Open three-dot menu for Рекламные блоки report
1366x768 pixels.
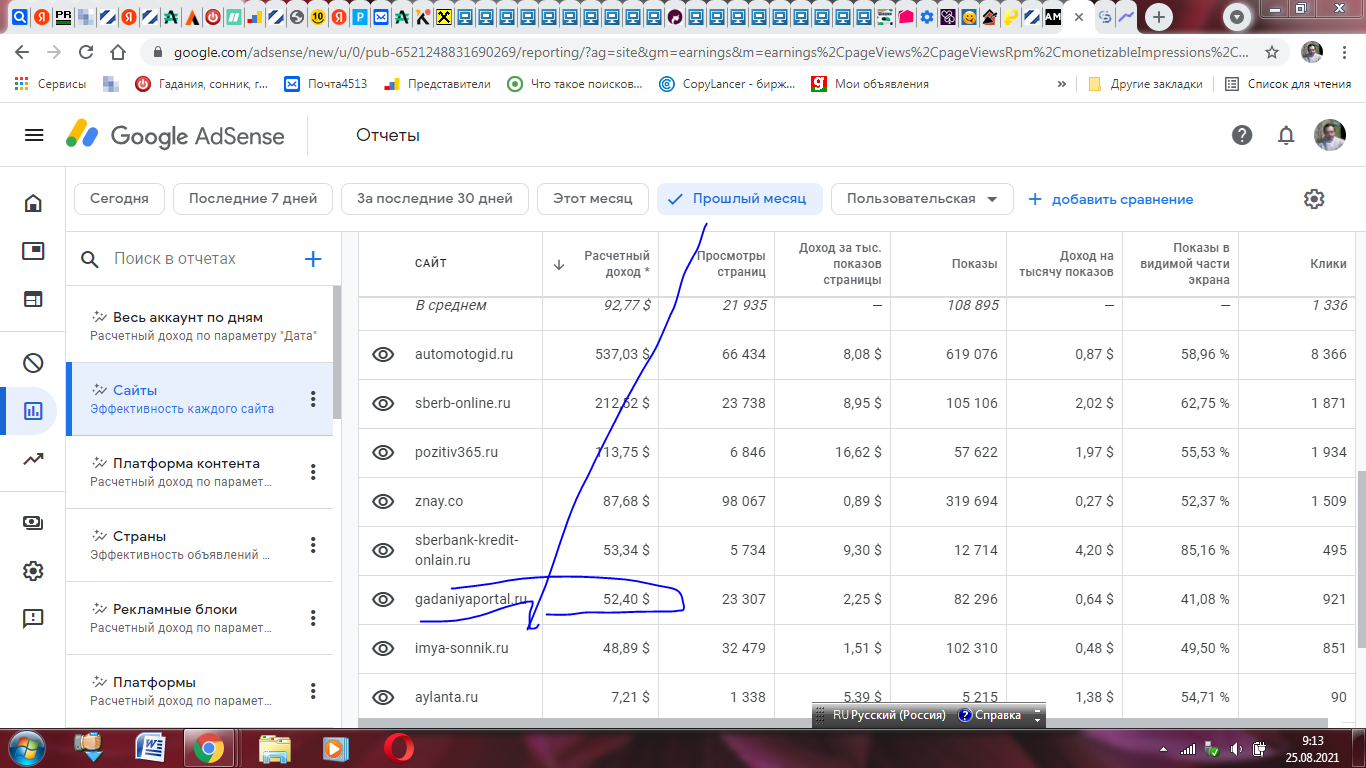[313, 618]
